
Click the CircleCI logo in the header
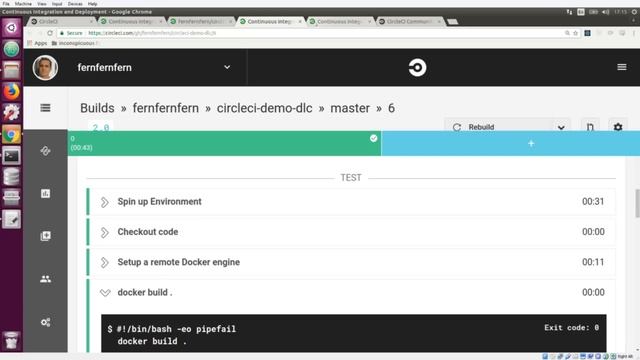click(417, 67)
